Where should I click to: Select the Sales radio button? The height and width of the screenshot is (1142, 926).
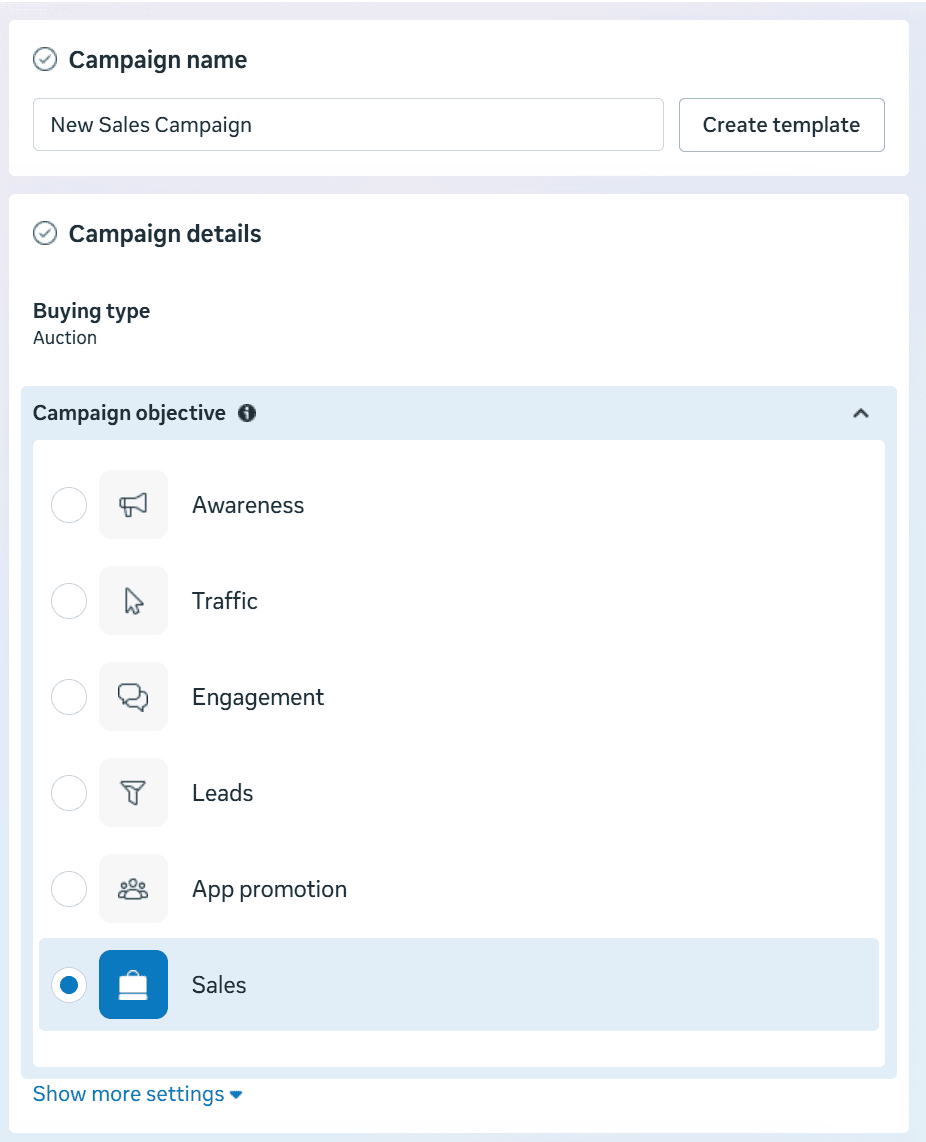(x=69, y=985)
